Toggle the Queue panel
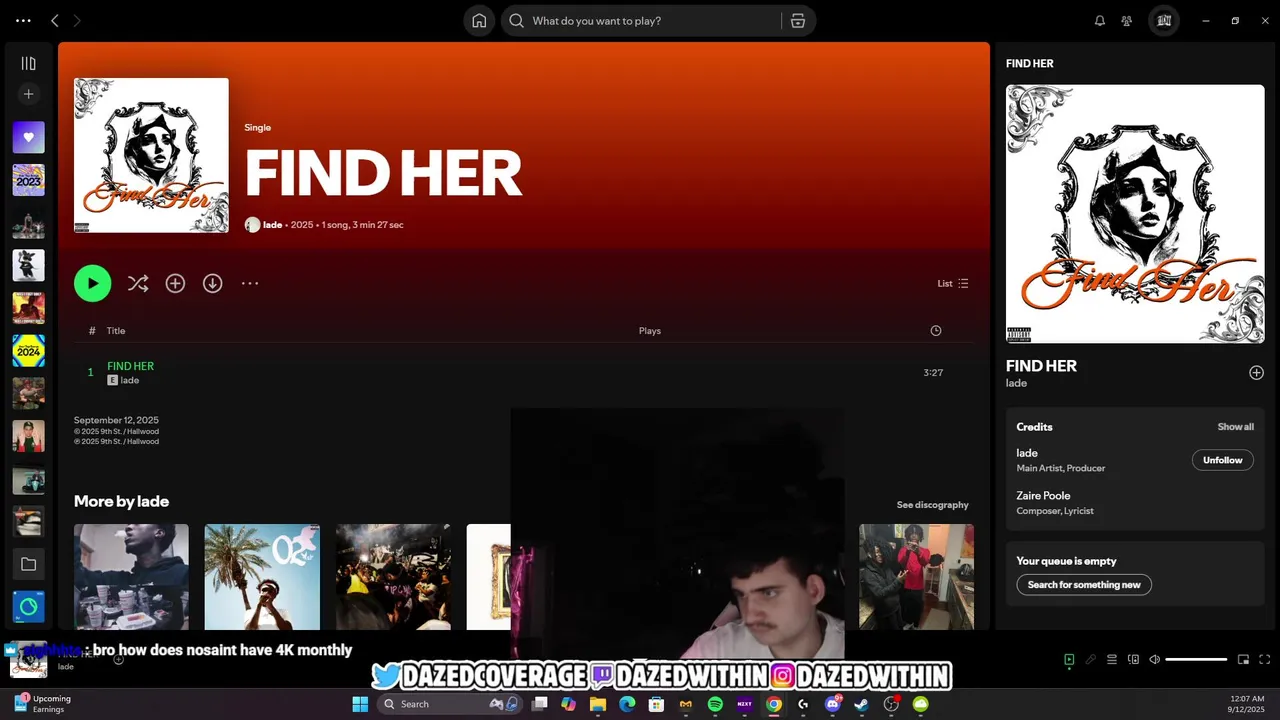 point(1112,660)
